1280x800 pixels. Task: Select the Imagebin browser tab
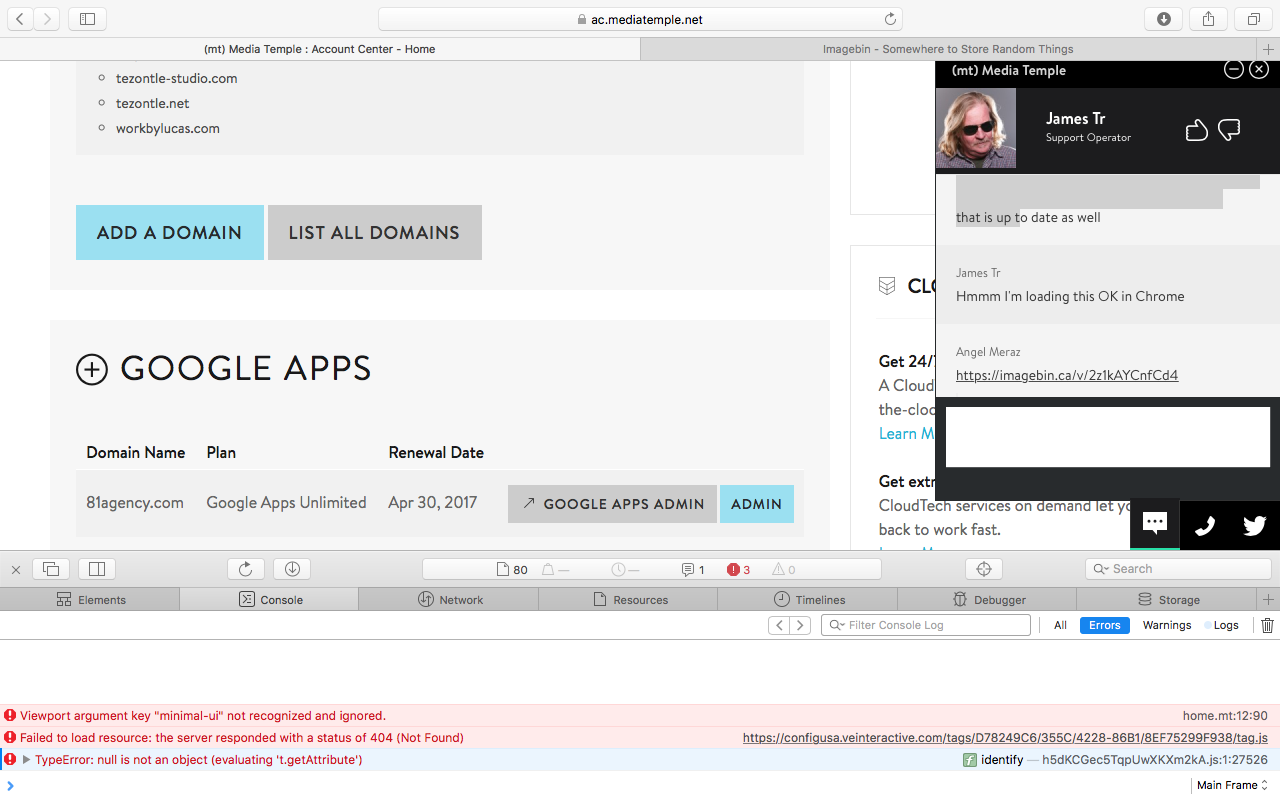pyautogui.click(x=948, y=49)
